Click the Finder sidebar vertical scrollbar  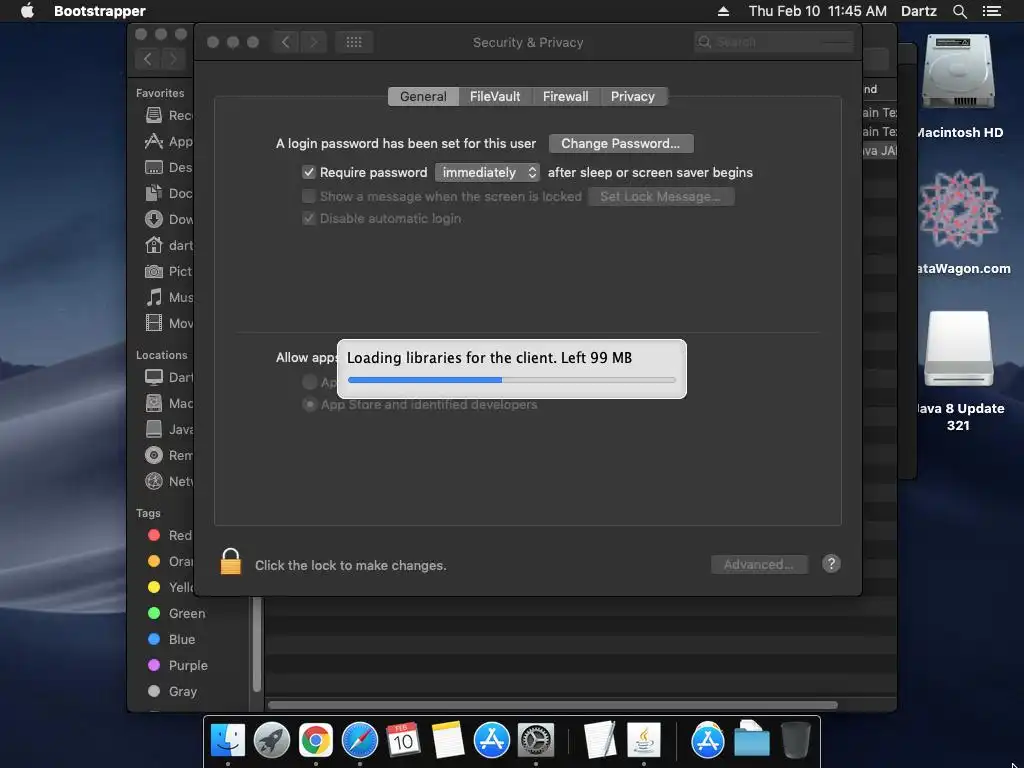(x=257, y=644)
